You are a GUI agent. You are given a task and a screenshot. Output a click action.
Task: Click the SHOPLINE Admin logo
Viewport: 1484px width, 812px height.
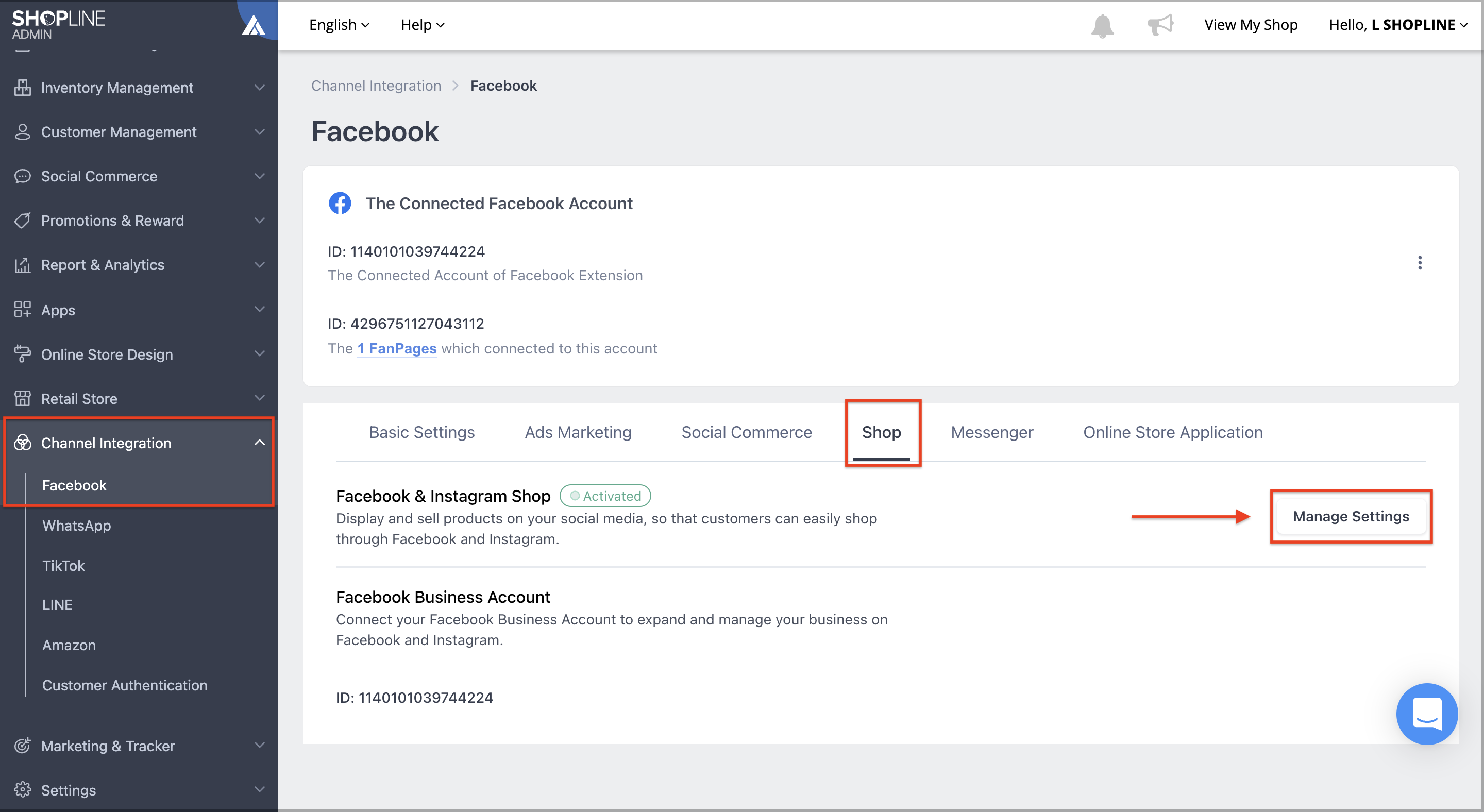(x=58, y=25)
